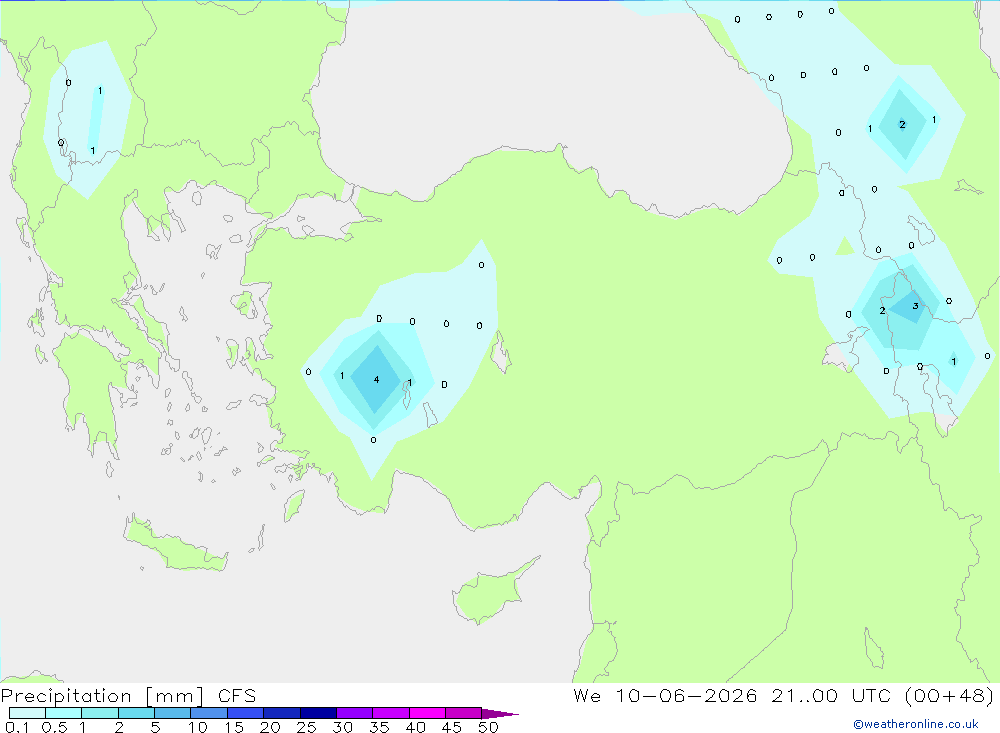The width and height of the screenshot is (1000, 733).
Task: Select the 40–45 mm legend color swatch
Action: click(x=427, y=713)
